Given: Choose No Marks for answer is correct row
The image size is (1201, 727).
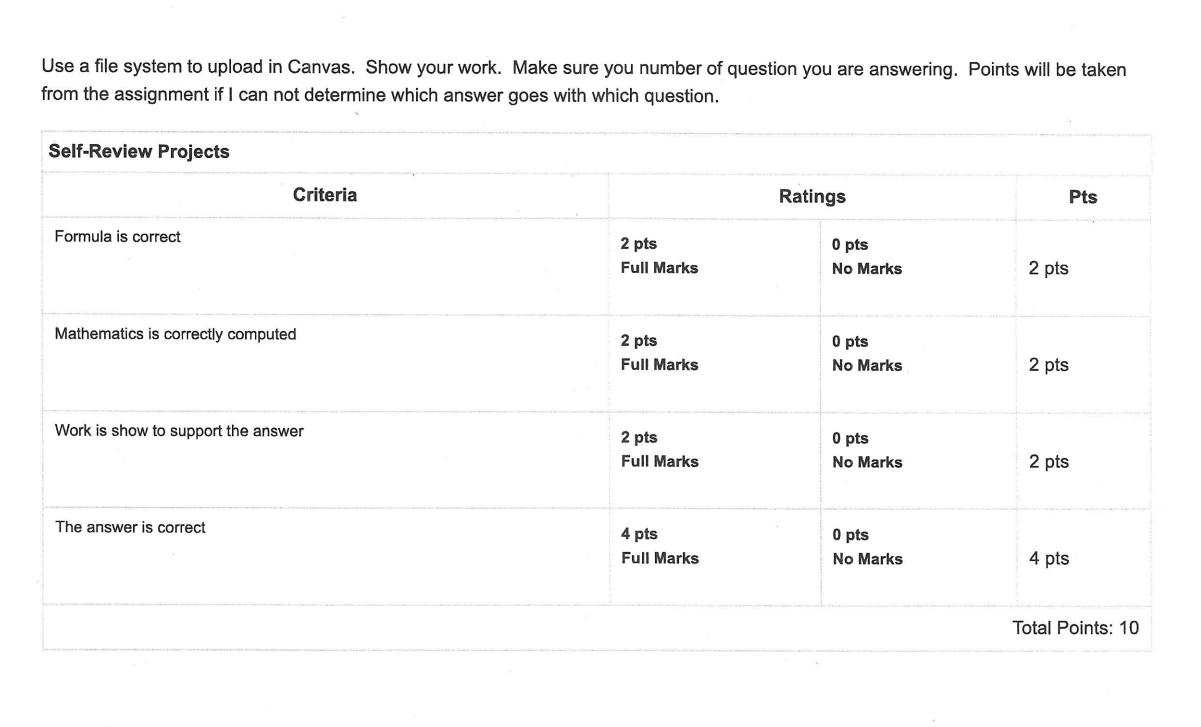Looking at the screenshot, I should (x=867, y=548).
